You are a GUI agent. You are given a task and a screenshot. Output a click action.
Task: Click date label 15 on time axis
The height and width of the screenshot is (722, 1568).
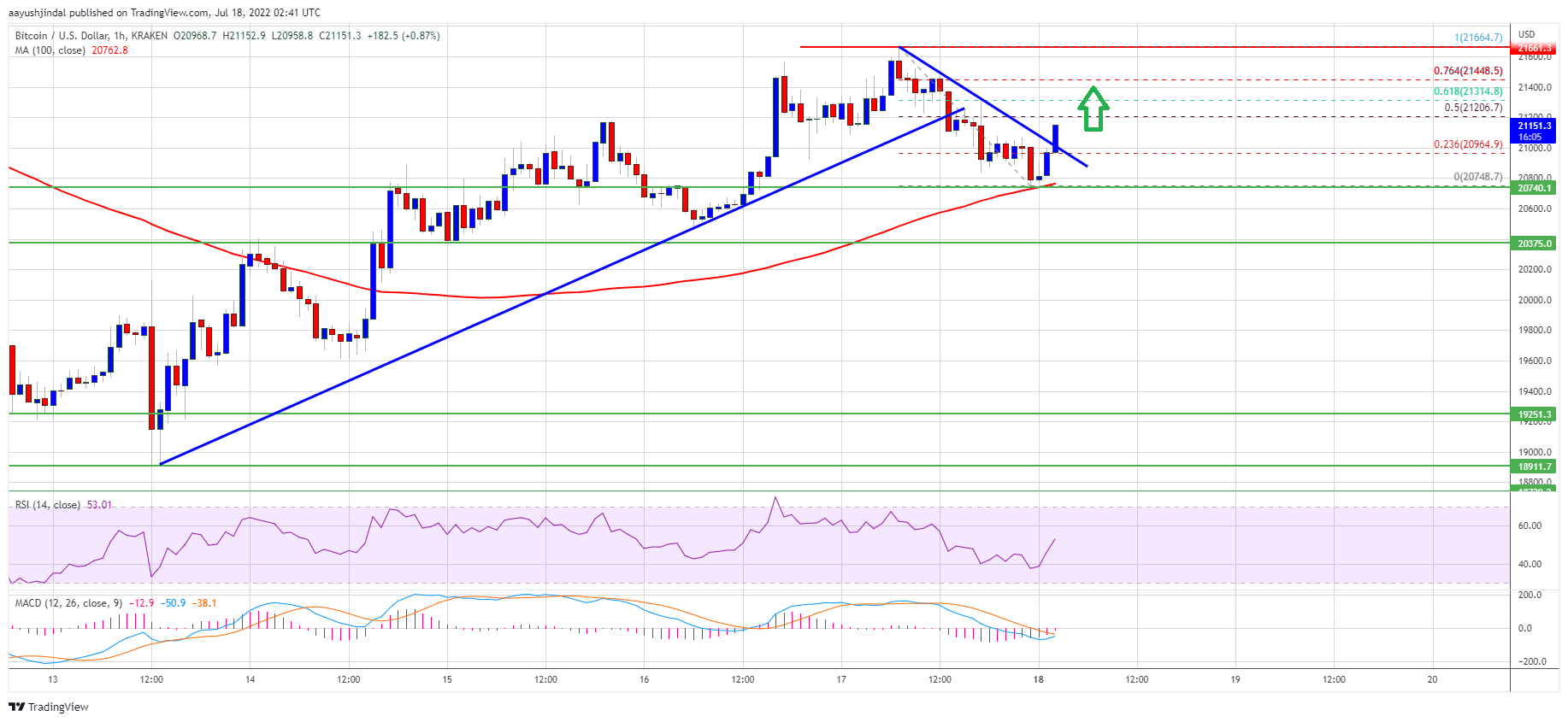pos(447,679)
